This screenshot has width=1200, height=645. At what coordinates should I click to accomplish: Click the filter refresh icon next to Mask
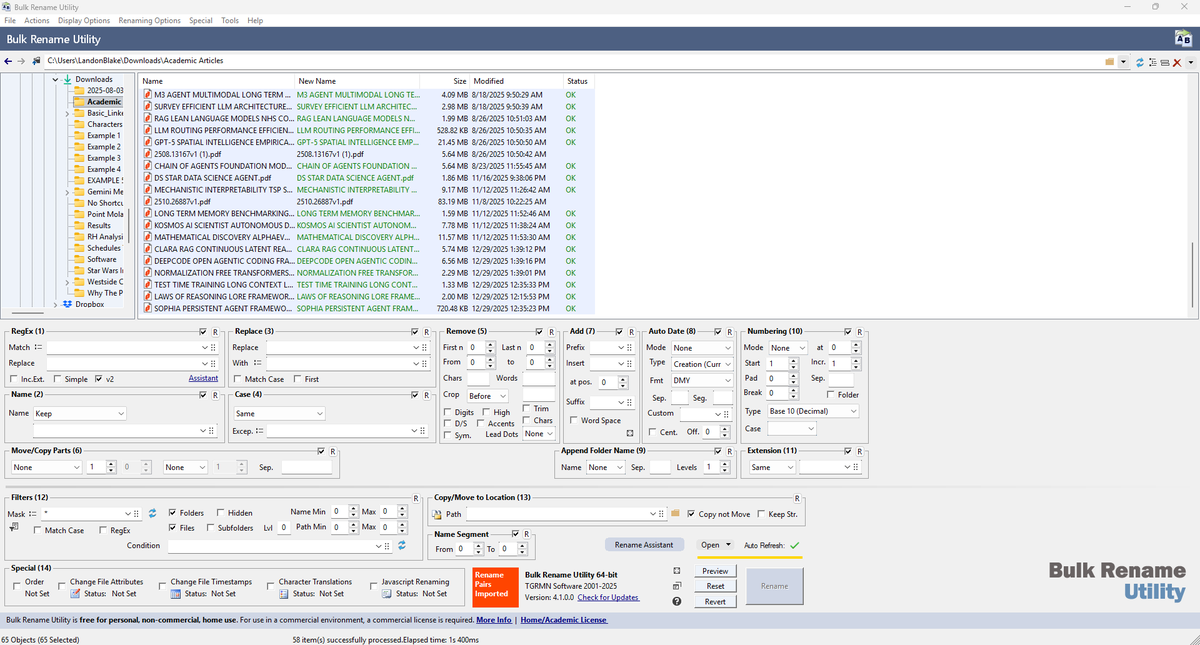[x=153, y=513]
